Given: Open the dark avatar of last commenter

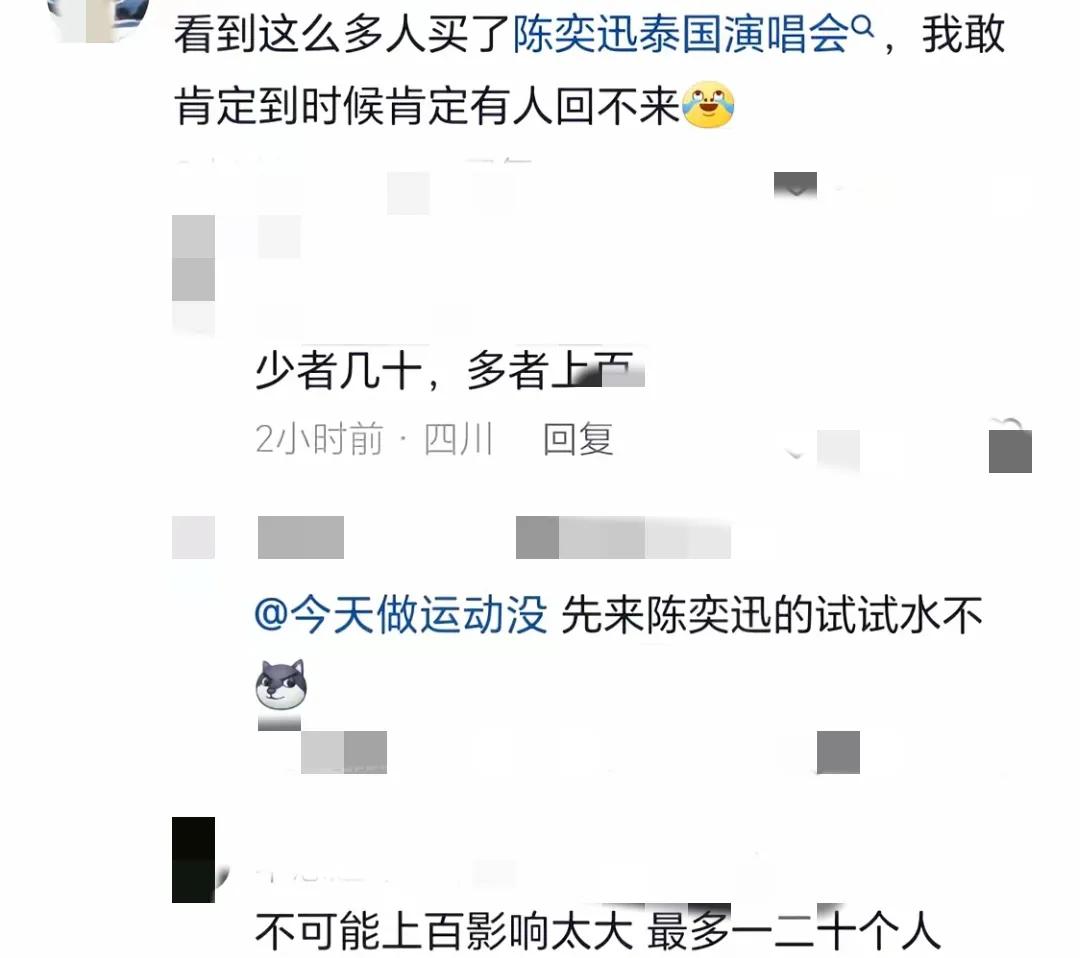Looking at the screenshot, I should click(194, 860).
